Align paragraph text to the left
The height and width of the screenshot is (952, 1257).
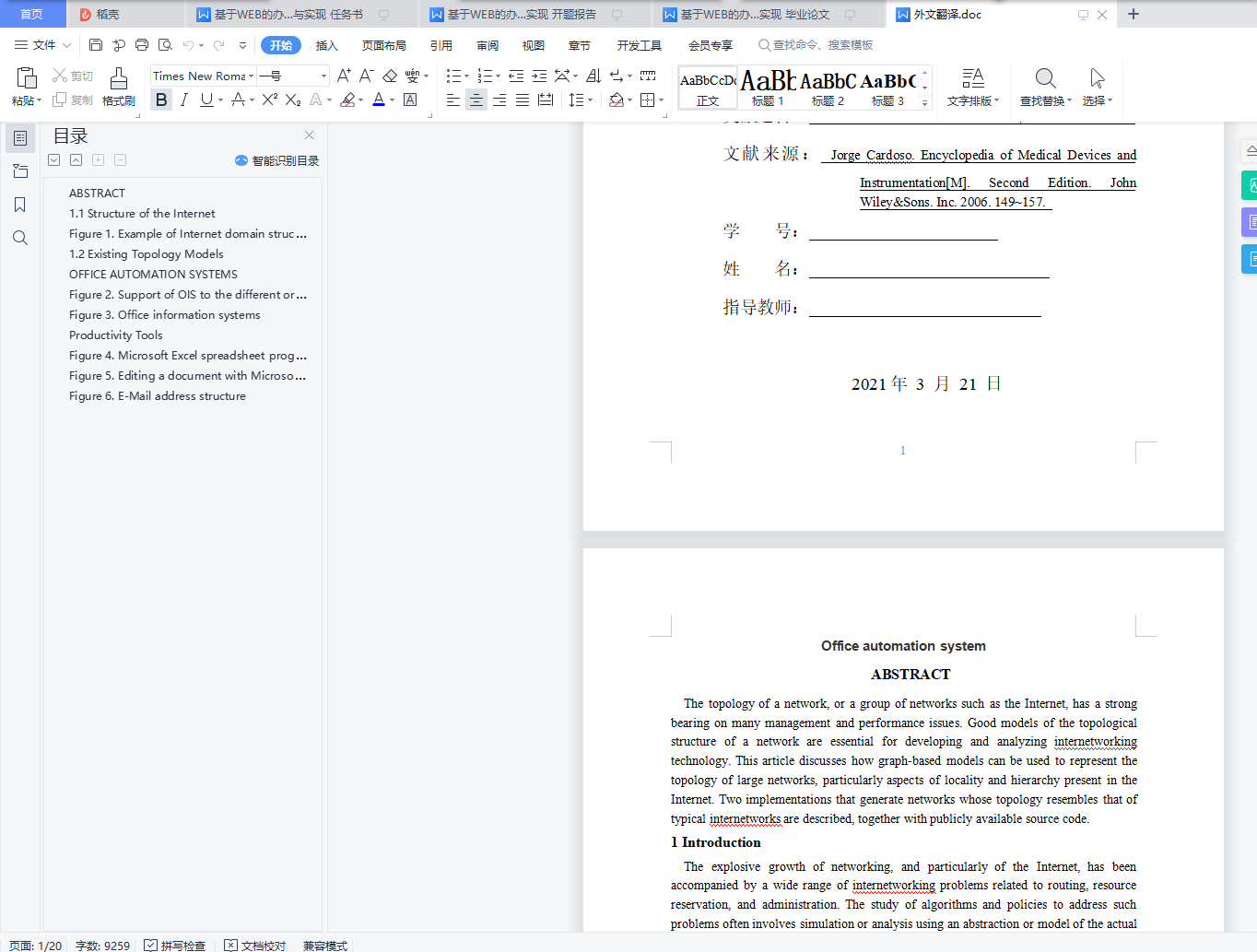tap(453, 100)
